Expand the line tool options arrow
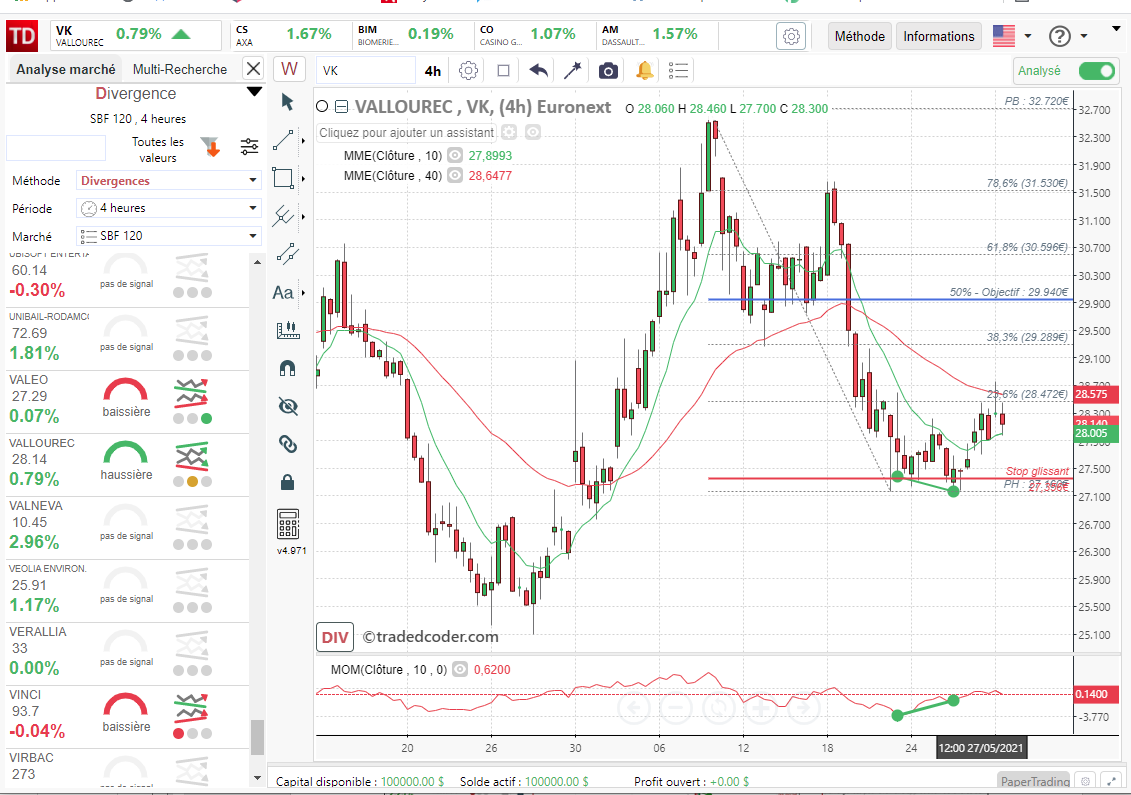This screenshot has width=1131, height=795. 303,141
